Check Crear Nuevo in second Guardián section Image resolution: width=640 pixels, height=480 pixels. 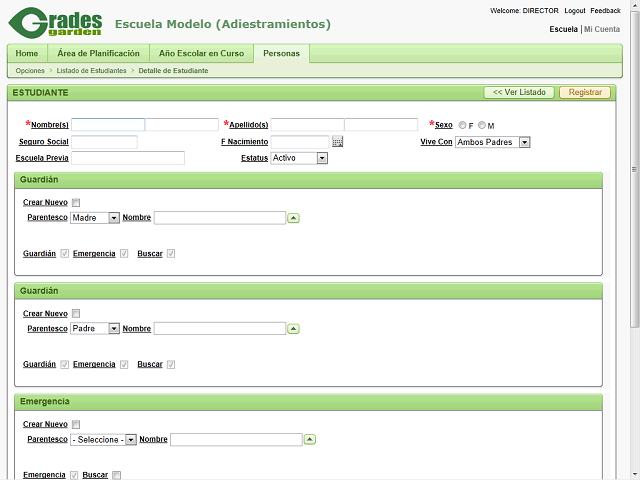(76, 313)
